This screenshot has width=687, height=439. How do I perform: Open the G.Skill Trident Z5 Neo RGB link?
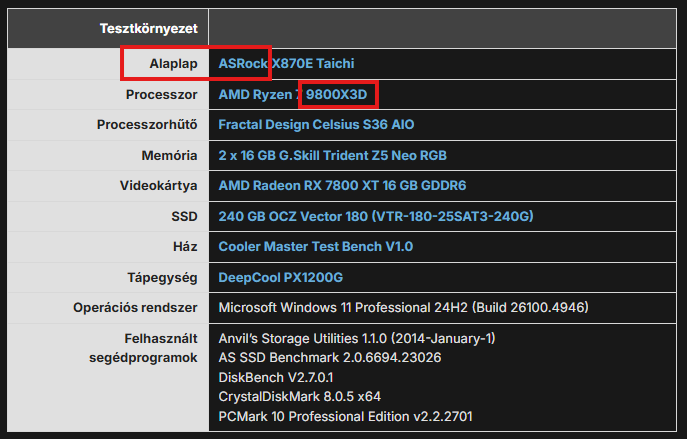[333, 156]
